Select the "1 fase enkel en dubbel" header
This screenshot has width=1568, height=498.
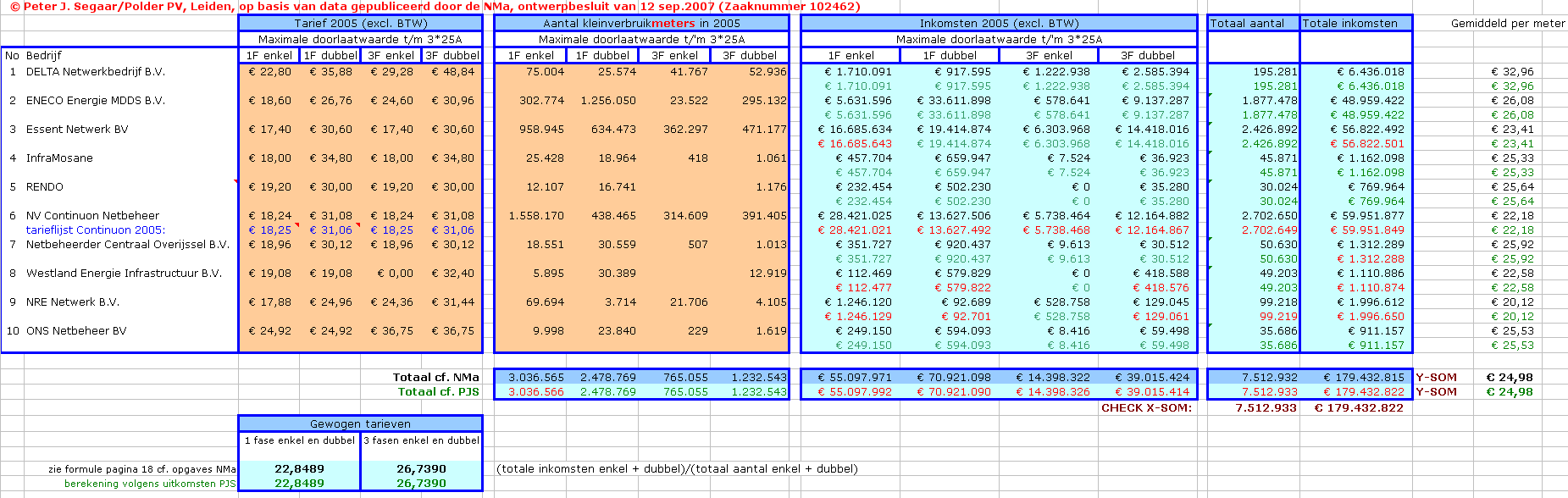point(300,440)
